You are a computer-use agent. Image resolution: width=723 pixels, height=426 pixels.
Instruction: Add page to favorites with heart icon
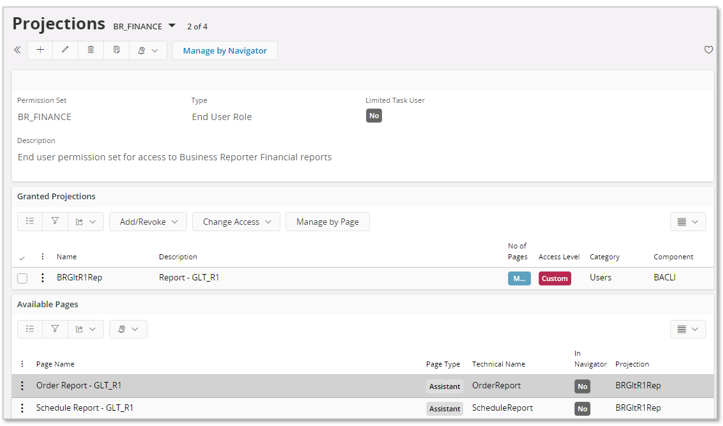(708, 50)
